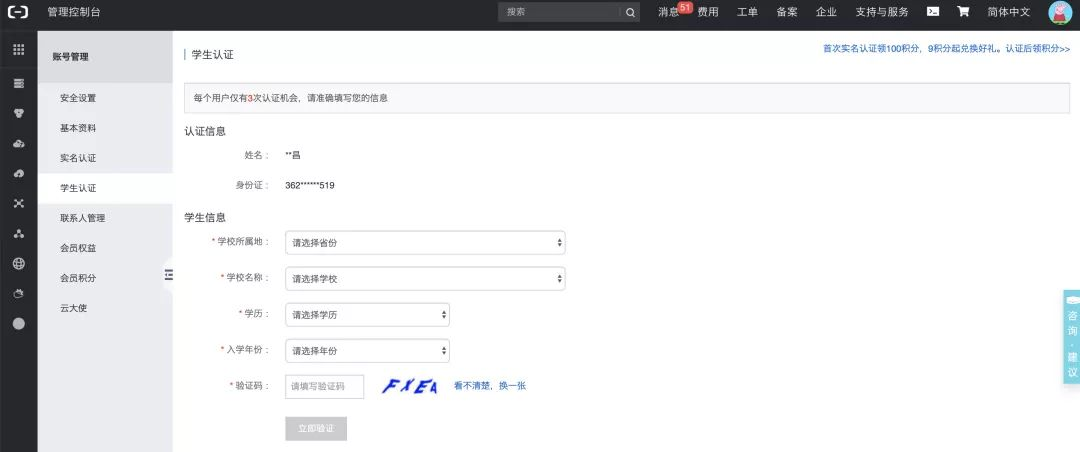Open the 首次实名认证领100积分 promo link
1080x452 pixels.
[946, 49]
